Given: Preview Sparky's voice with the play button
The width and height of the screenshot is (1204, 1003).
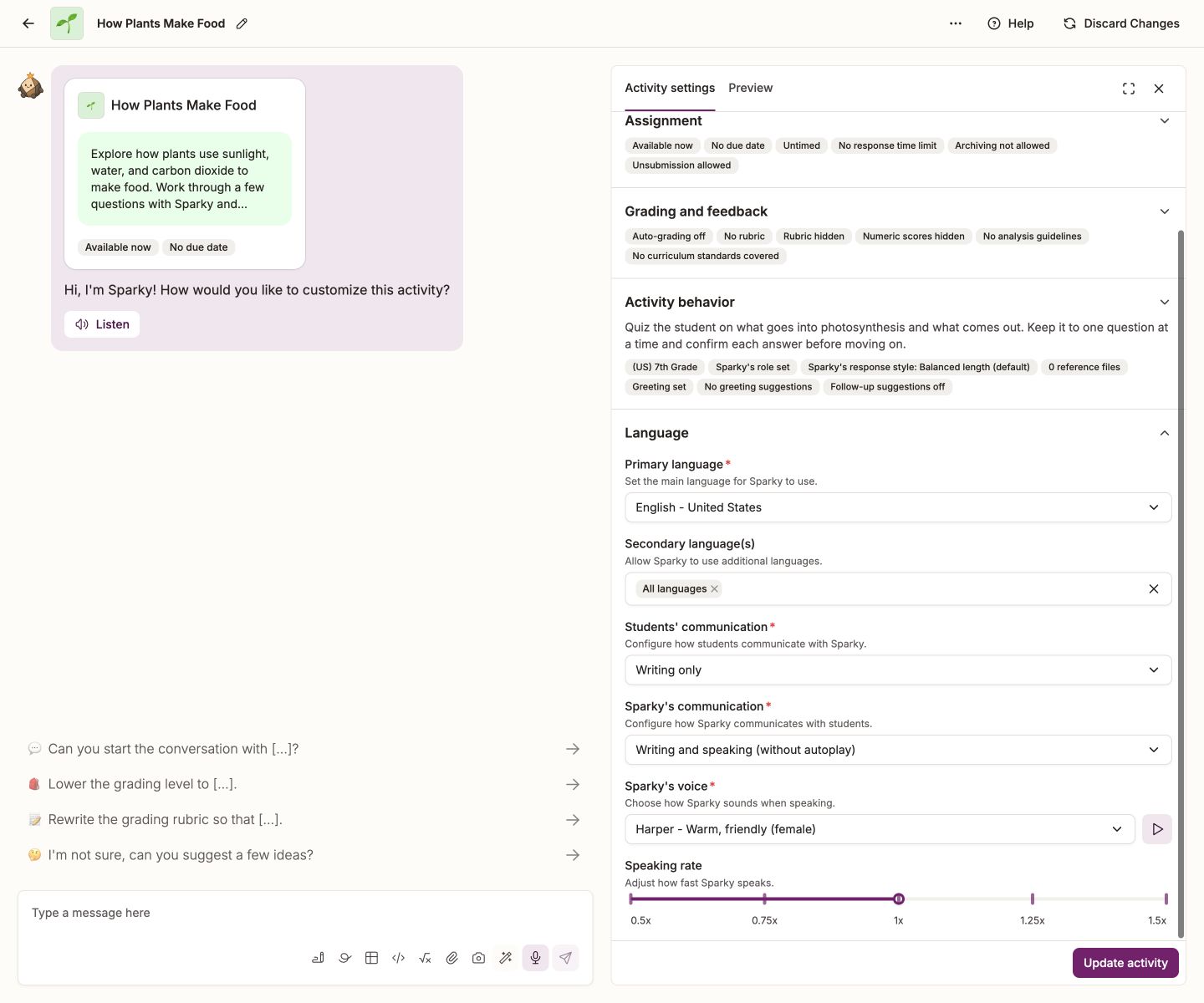Looking at the screenshot, I should coord(1157,829).
